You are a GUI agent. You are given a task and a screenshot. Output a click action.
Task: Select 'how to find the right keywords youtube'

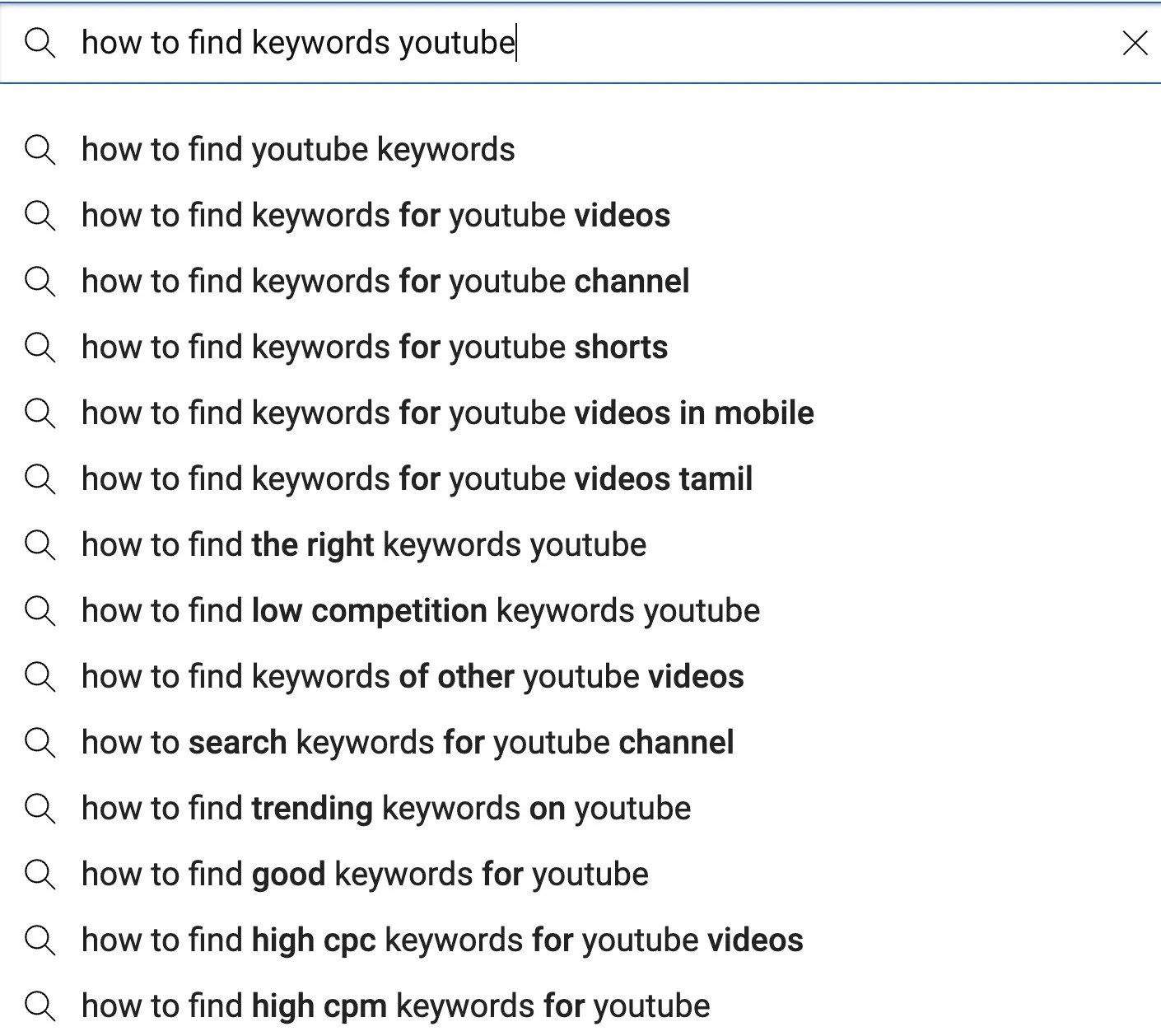point(363,545)
